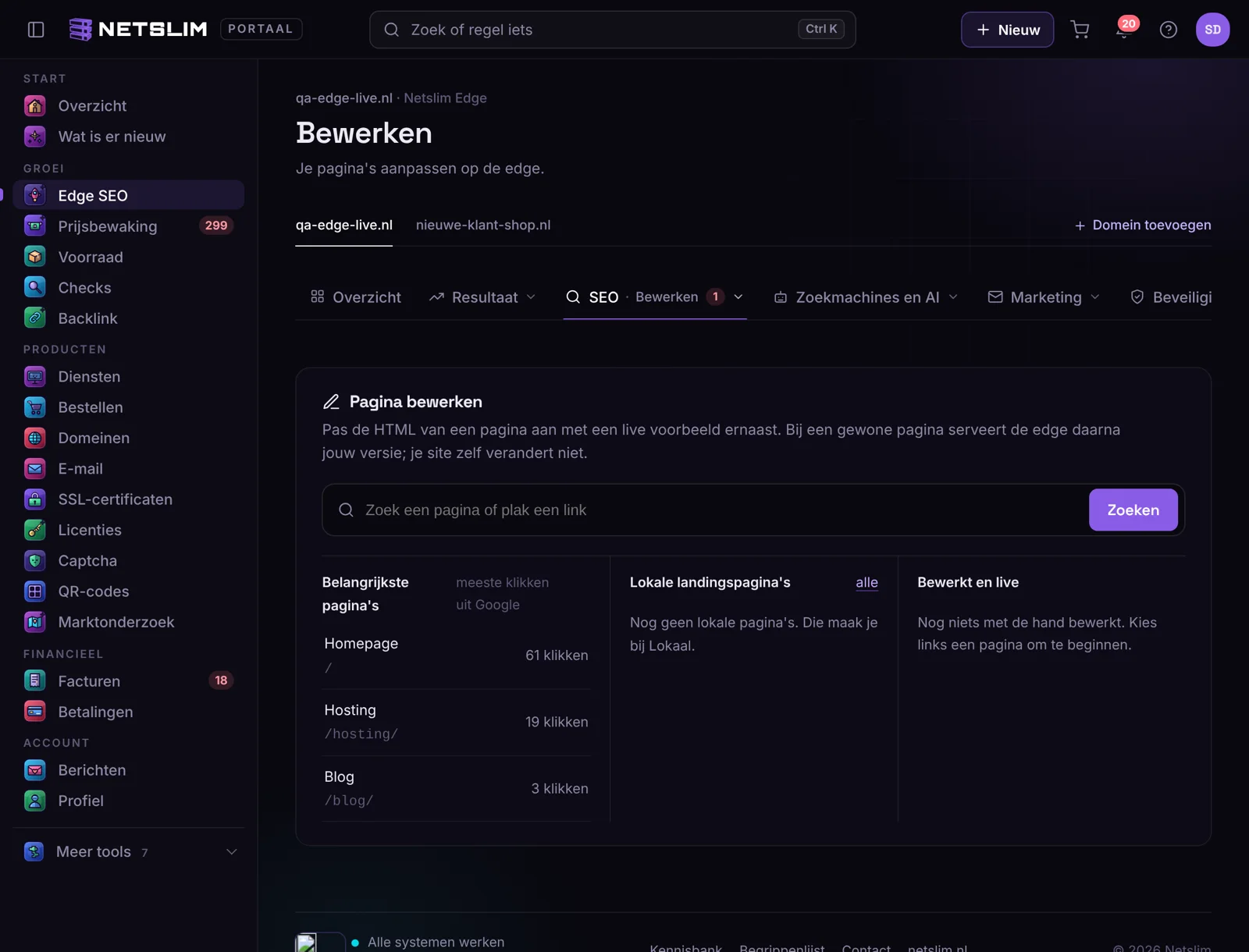
Task: Select the Captcha sidebar item
Action: [x=129, y=561]
